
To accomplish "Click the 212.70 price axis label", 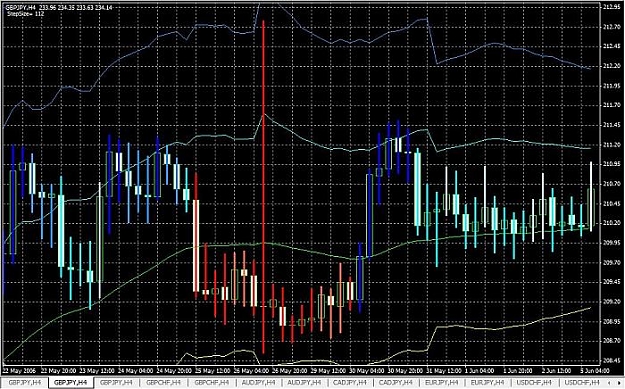I will (611, 27).
